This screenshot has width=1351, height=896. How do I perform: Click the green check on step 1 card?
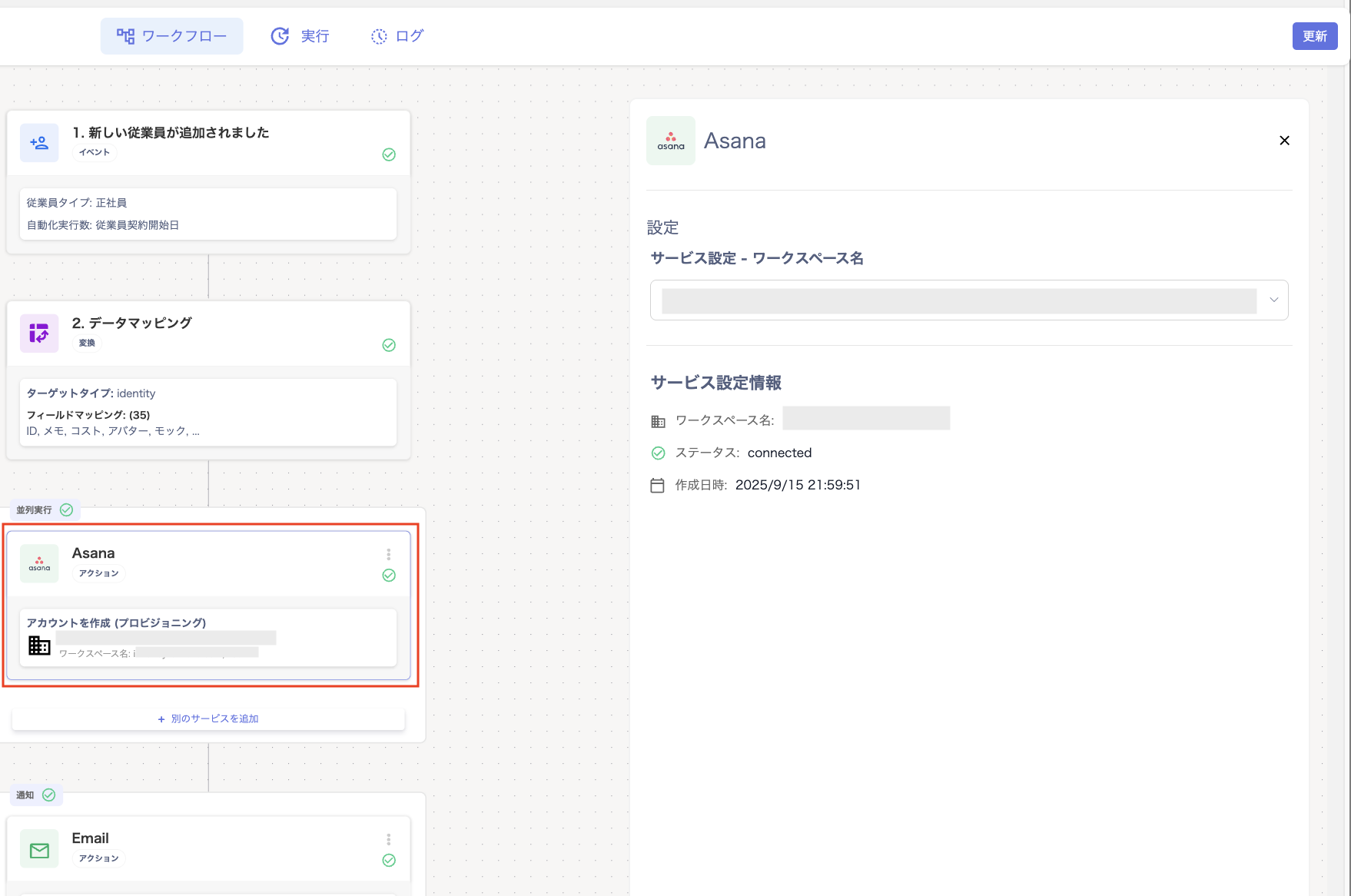pyautogui.click(x=389, y=154)
